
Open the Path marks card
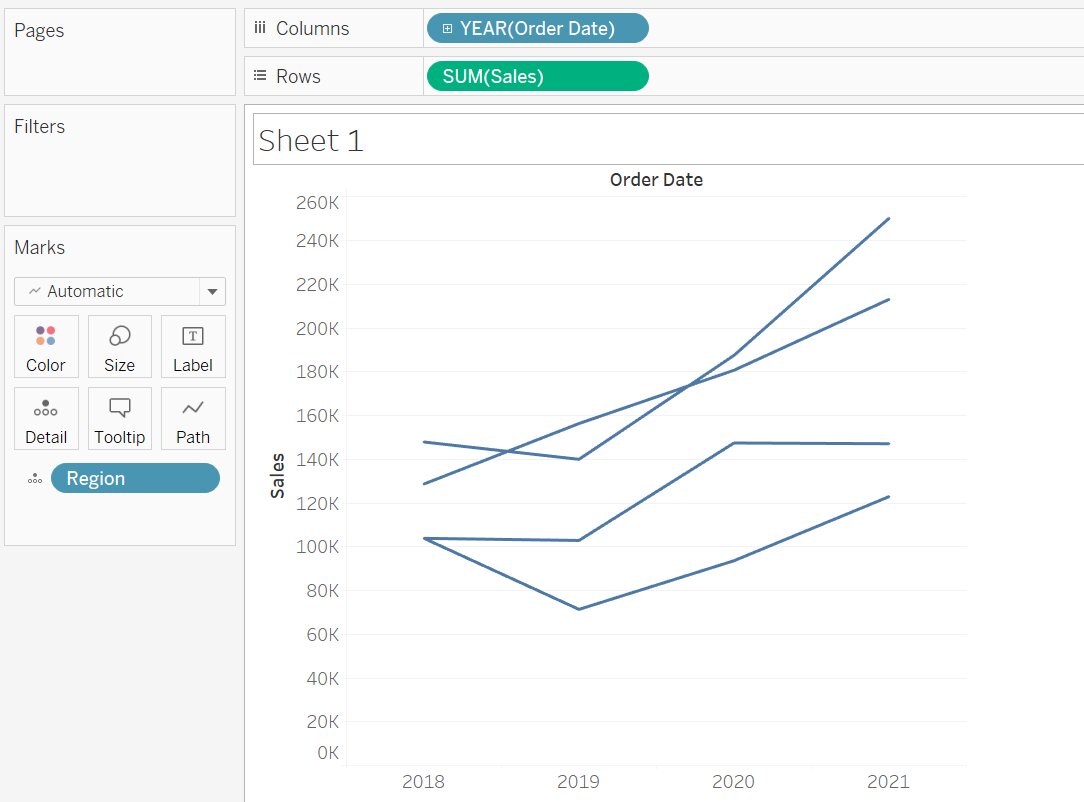(x=193, y=419)
